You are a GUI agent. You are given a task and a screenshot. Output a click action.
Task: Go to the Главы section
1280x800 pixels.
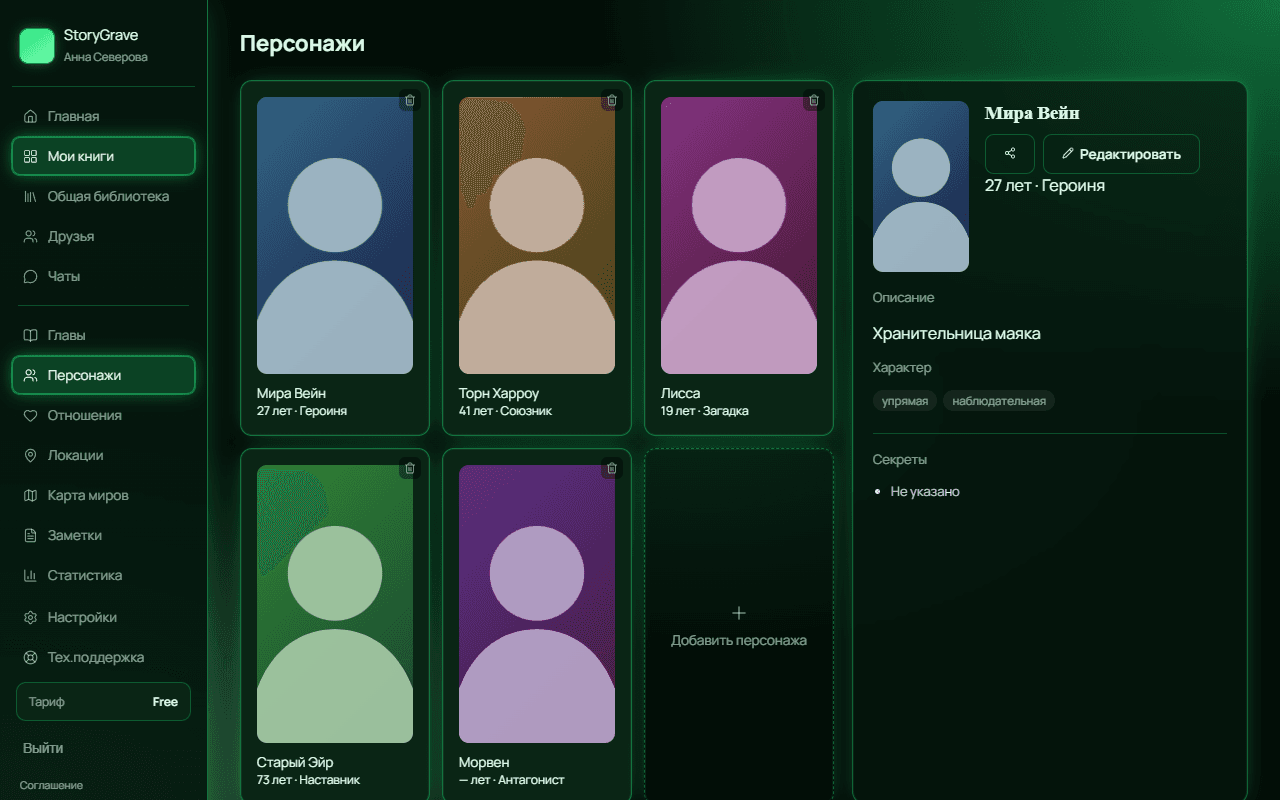(x=103, y=335)
